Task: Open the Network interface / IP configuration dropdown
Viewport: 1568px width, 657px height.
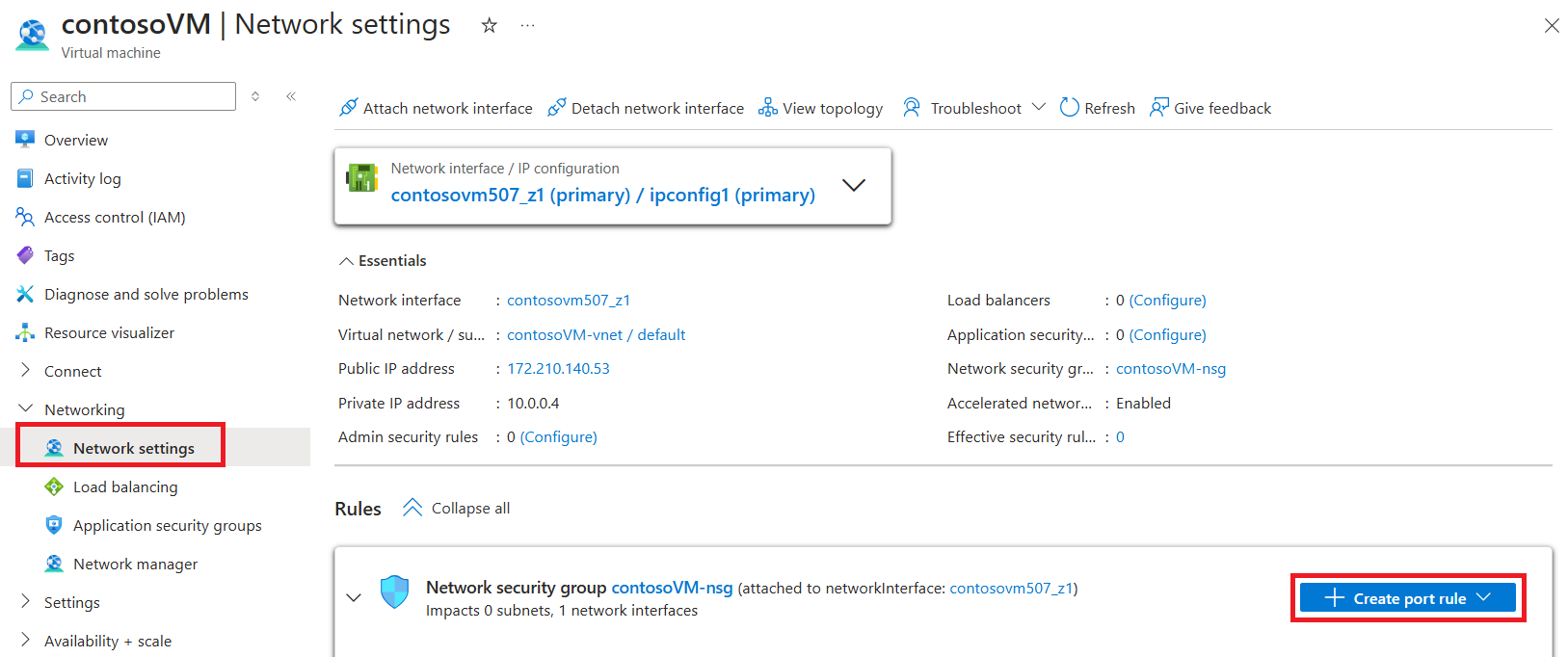Action: (x=853, y=185)
